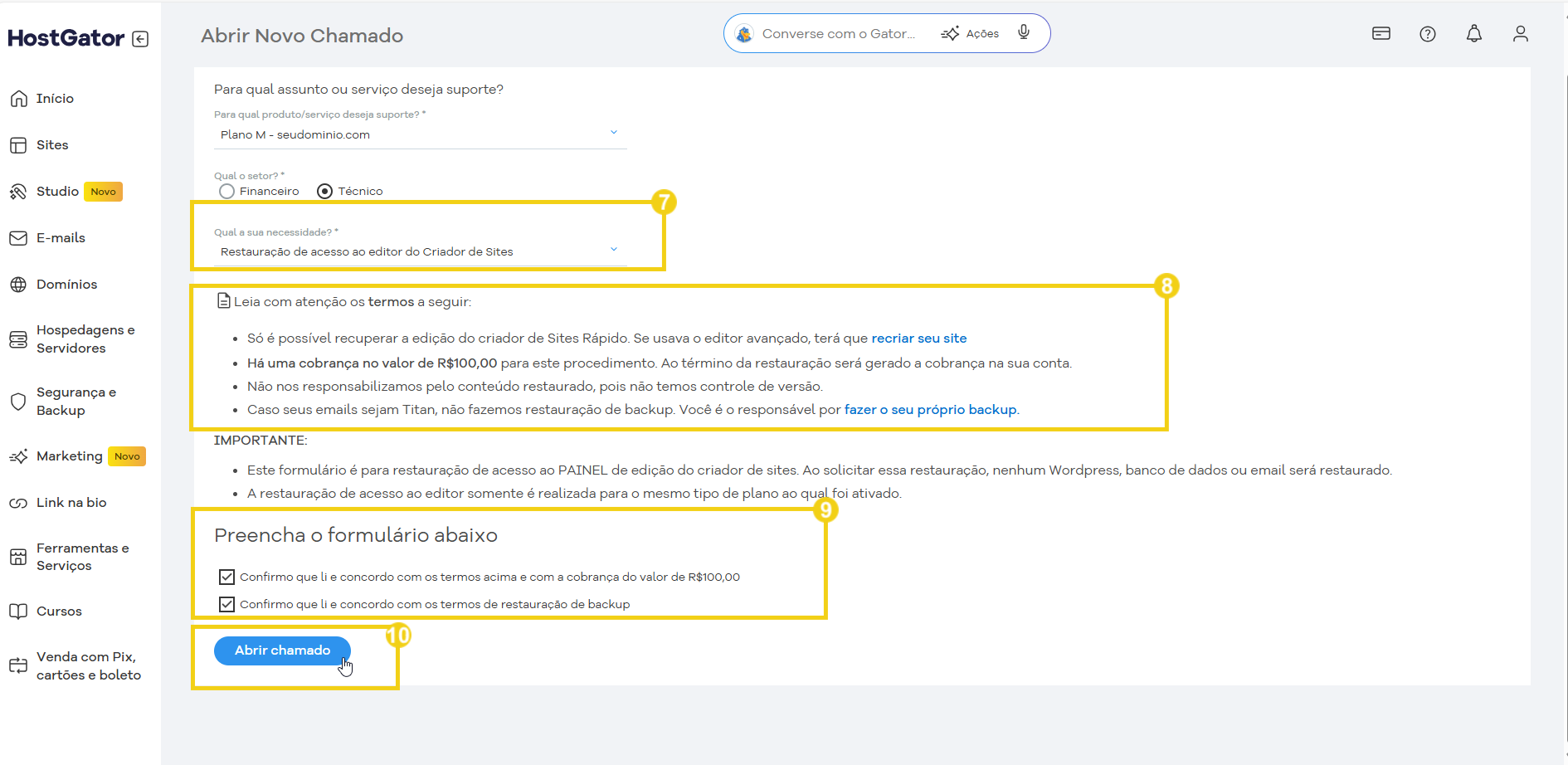This screenshot has width=1568, height=765.
Task: Click the 'Há uma cobrança no valor de R$100,00' text
Action: (373, 363)
